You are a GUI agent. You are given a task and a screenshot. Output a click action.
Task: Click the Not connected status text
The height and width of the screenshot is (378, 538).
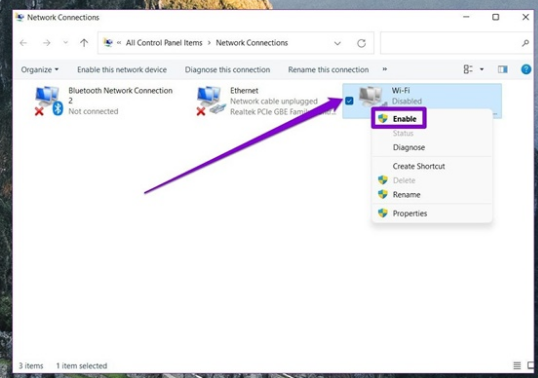93,111
